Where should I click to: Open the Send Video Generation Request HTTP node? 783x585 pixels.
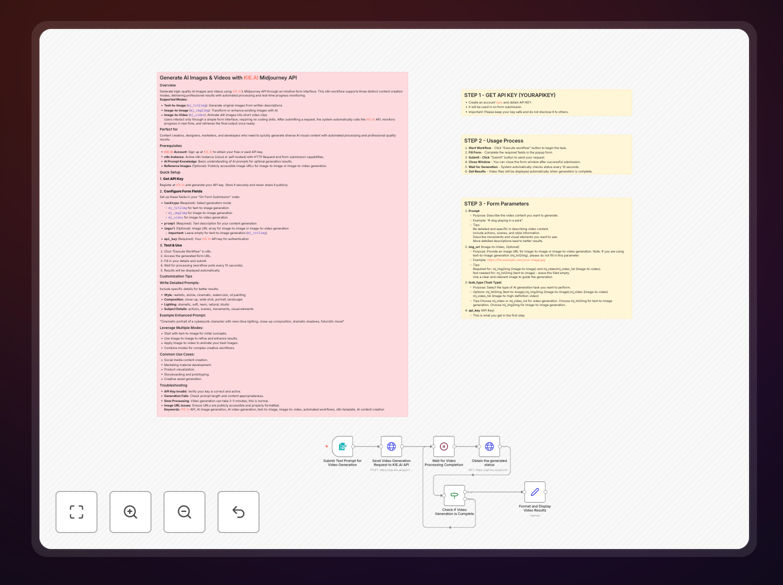click(391, 447)
